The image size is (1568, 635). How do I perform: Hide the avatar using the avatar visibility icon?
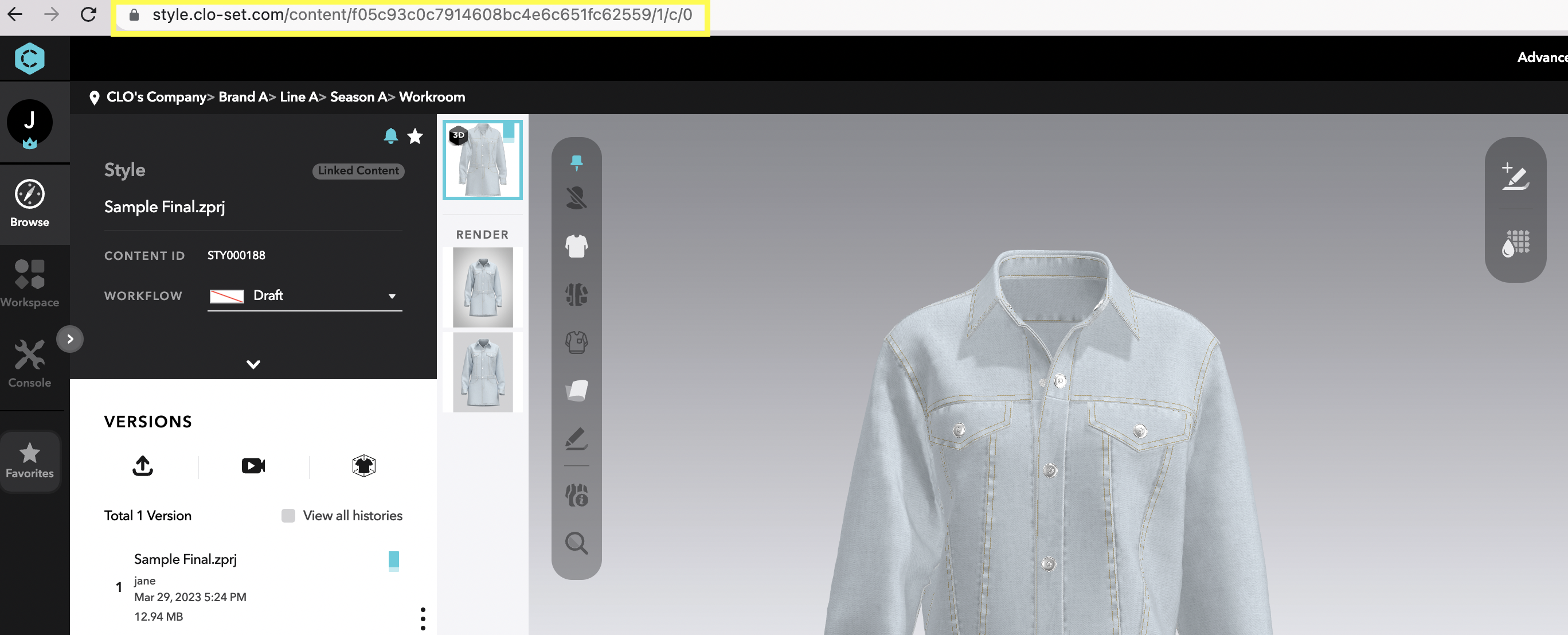[x=576, y=198]
